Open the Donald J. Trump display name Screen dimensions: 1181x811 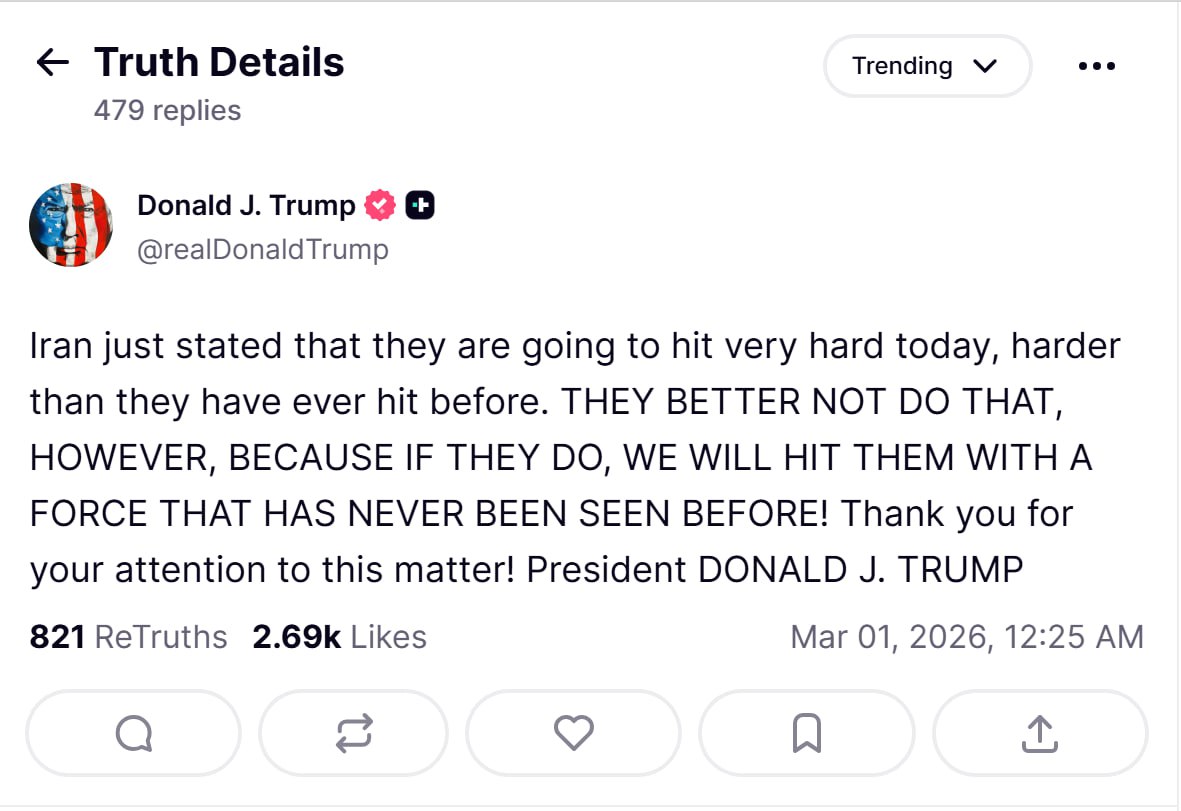click(246, 206)
